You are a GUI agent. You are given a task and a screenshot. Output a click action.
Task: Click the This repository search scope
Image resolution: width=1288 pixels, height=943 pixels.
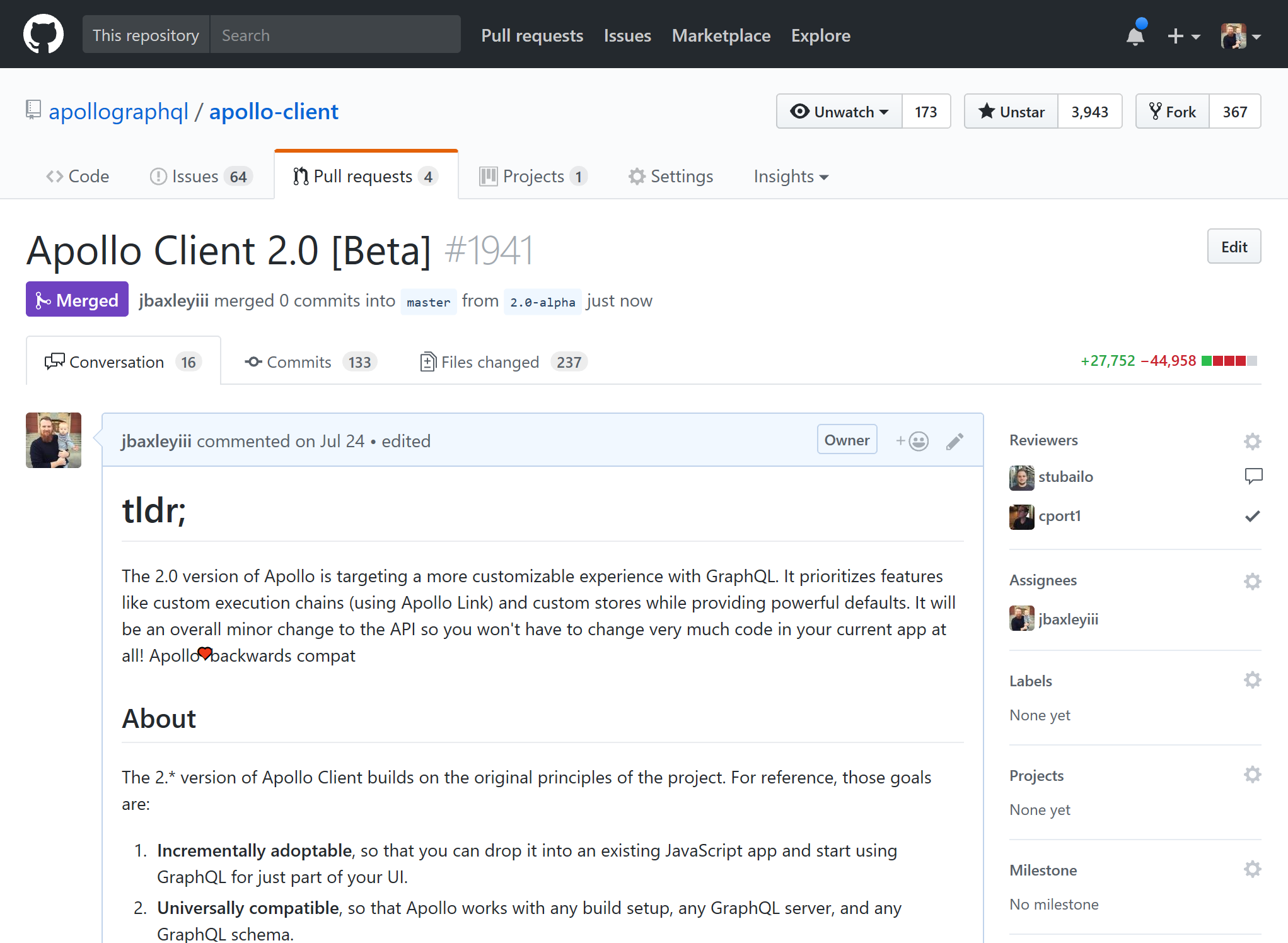146,35
